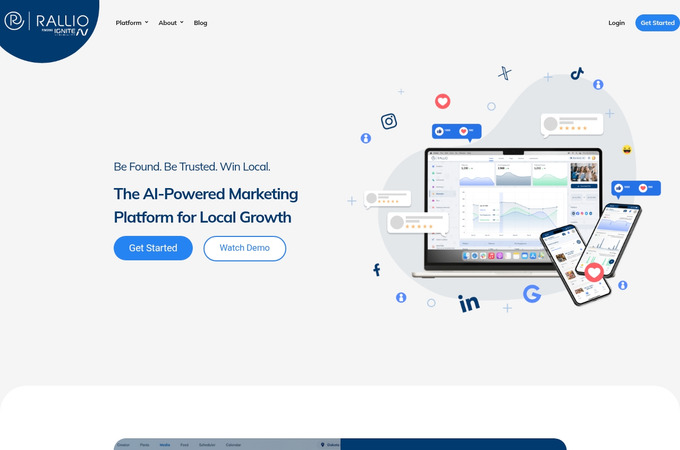Click the laptop dashboard screenshot
This screenshot has width=680, height=450.
pyautogui.click(x=513, y=203)
